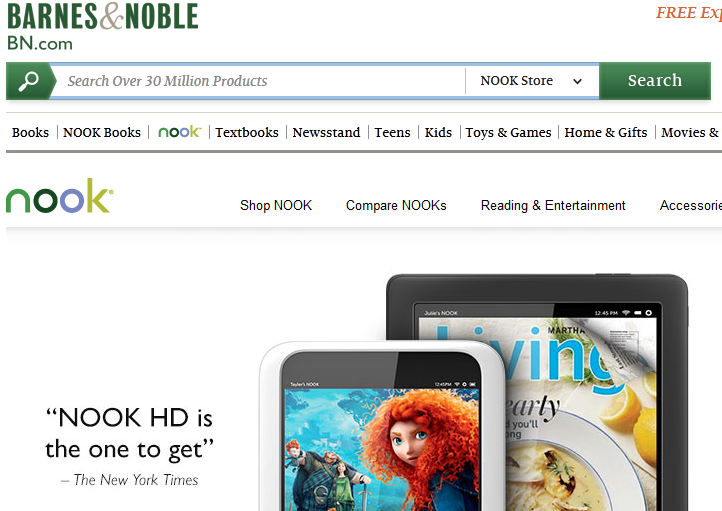Click the Compare NOOKs link
722x511 pixels.
click(x=396, y=205)
